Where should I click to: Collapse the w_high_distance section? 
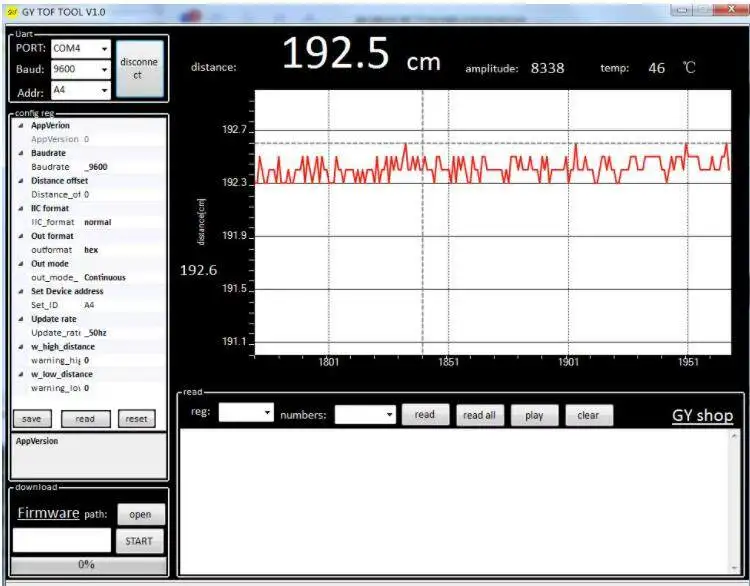point(21,347)
